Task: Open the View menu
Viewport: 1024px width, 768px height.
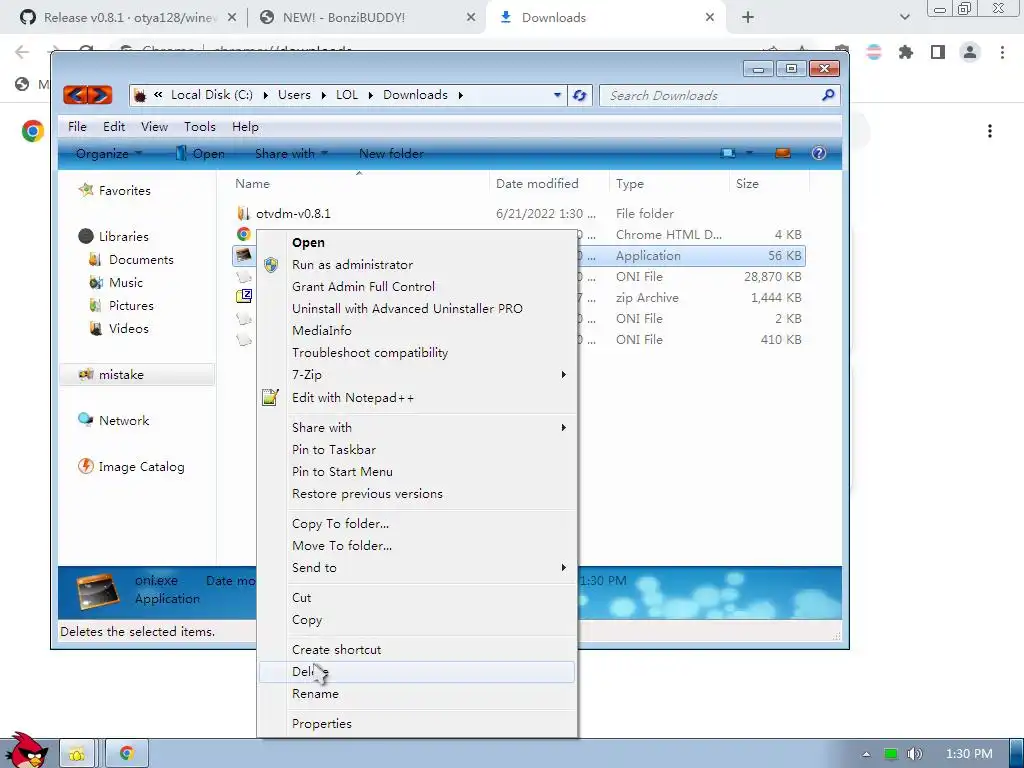Action: click(154, 127)
